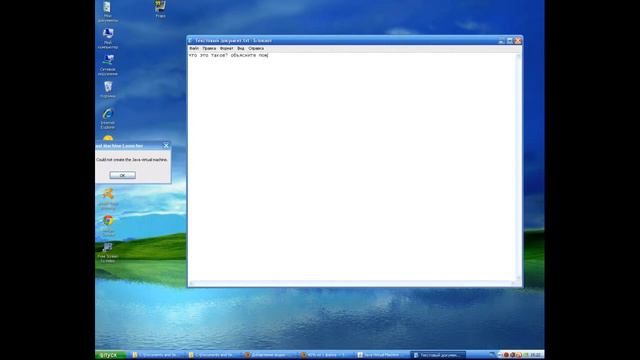Open the Network Places desktop icon
The image size is (640, 360).
108,65
